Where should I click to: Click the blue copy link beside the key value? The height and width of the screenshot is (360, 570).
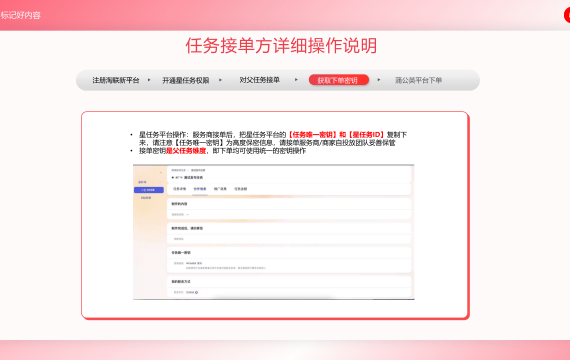pyautogui.click(x=200, y=263)
